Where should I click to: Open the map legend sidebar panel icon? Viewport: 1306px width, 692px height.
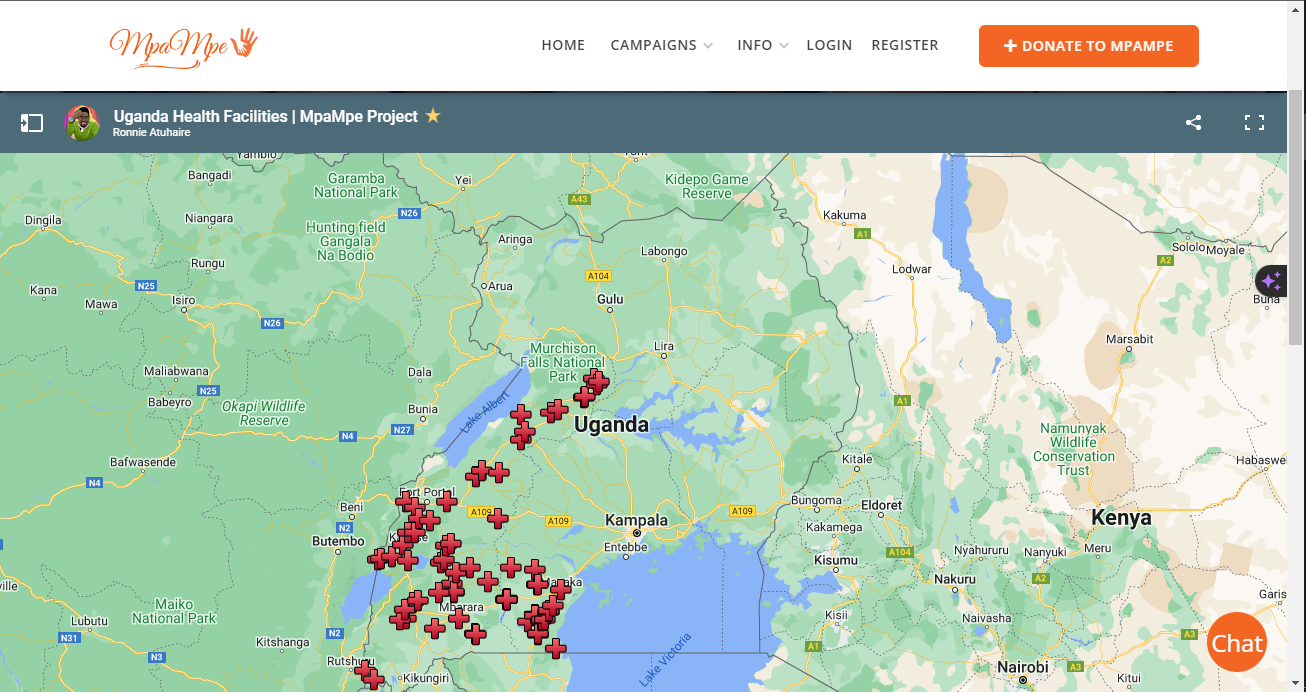point(32,123)
